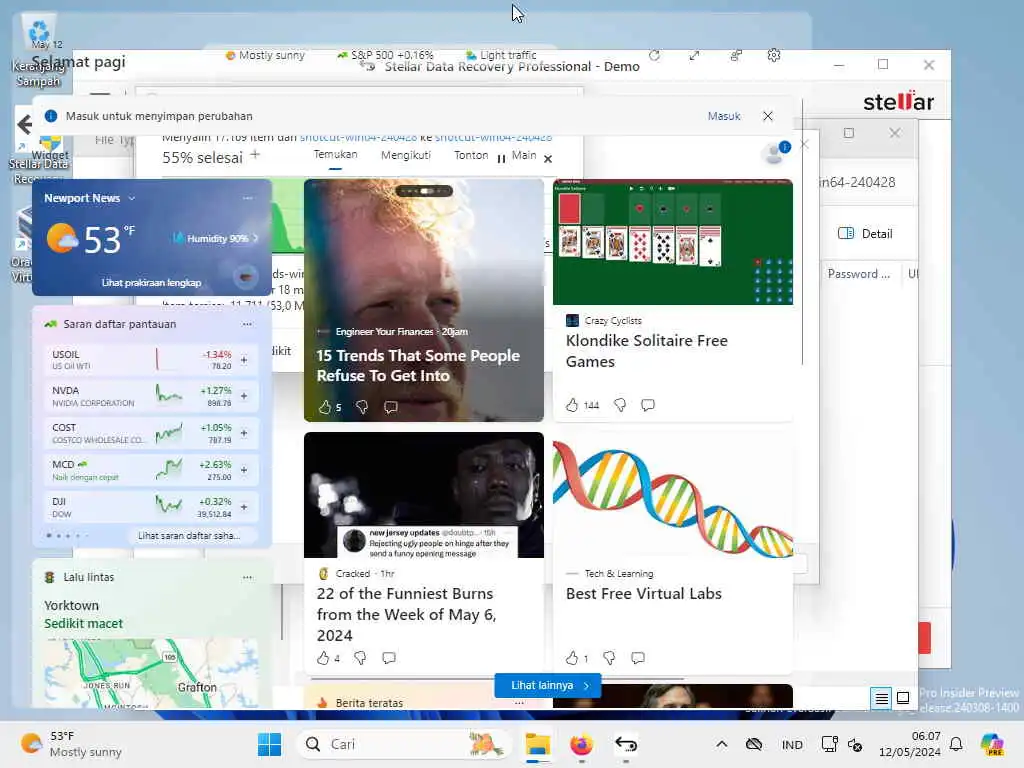Viewport: 1024px width, 768px height.
Task: Open the widgets profile avatar
Action: pos(775,153)
